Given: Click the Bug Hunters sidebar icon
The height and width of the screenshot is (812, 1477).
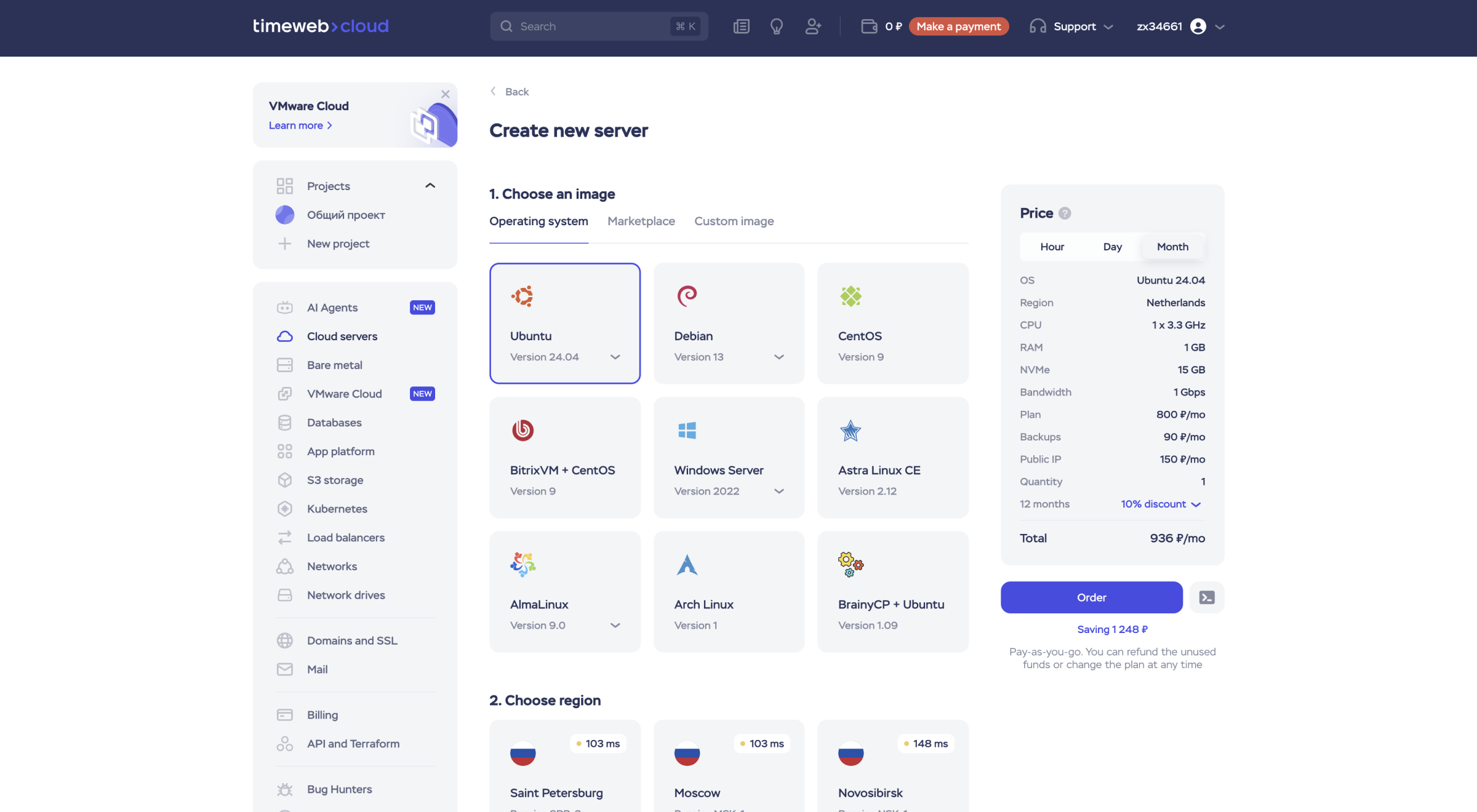Looking at the screenshot, I should pos(285,789).
